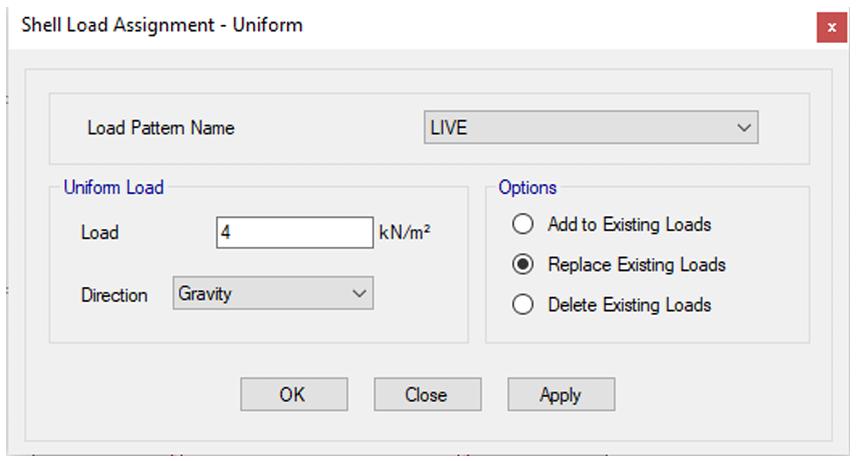
Task: Click the LIVE value in load pattern box
Action: click(x=448, y=128)
